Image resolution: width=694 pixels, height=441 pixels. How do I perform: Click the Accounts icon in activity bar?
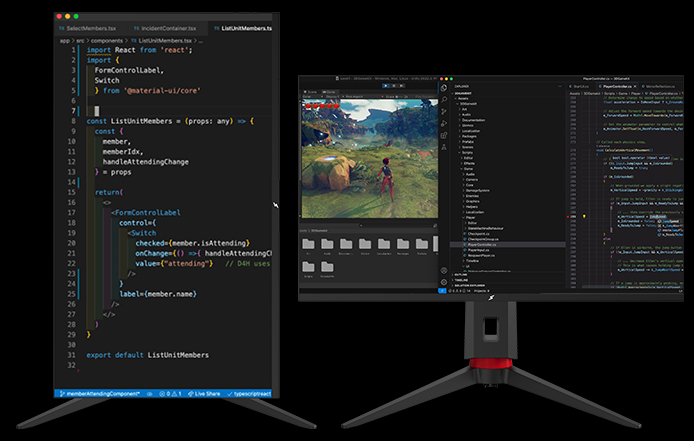click(444, 270)
